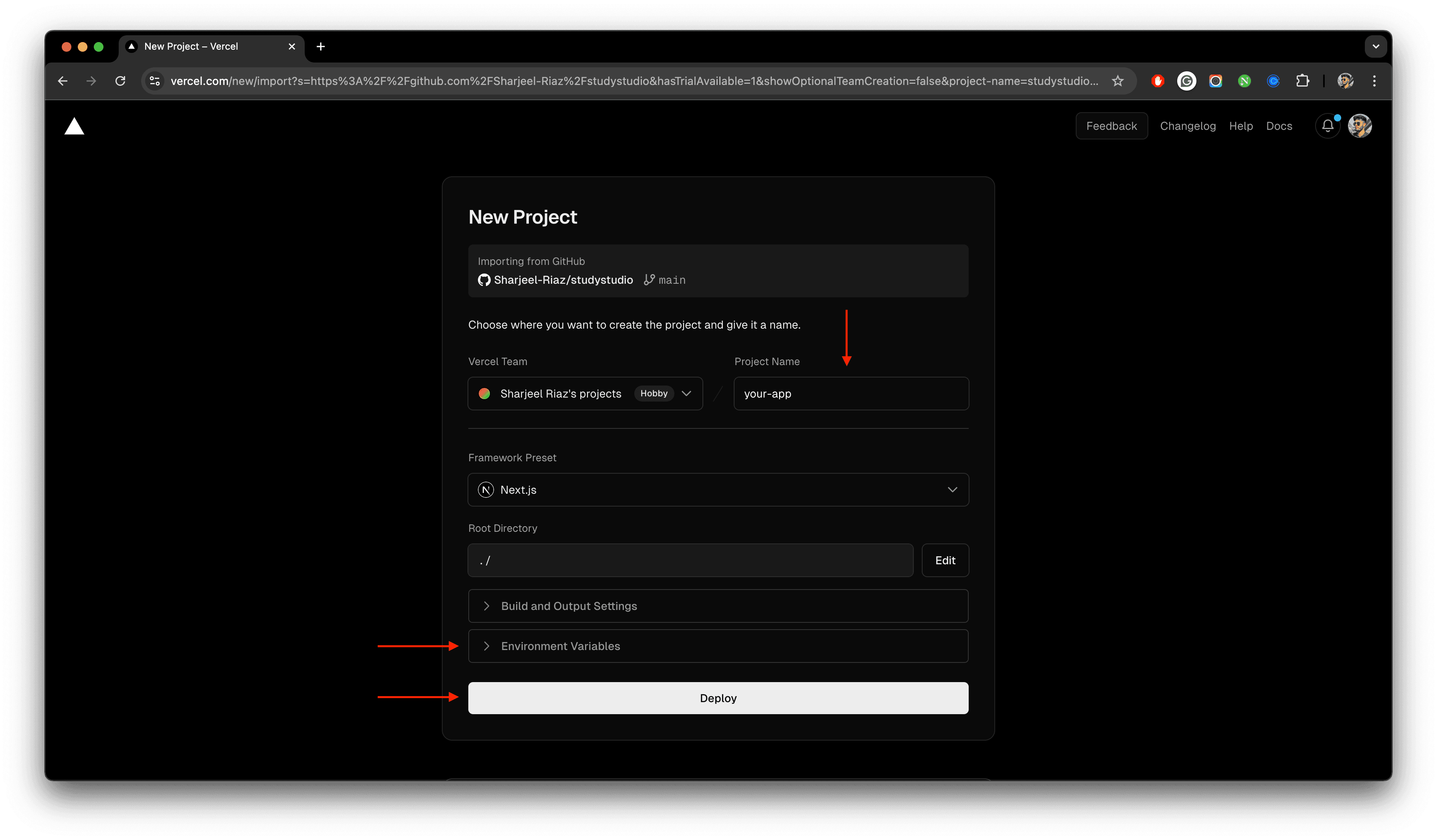Click the git branch icon beside main
The width and height of the screenshot is (1437, 840).
[649, 280]
